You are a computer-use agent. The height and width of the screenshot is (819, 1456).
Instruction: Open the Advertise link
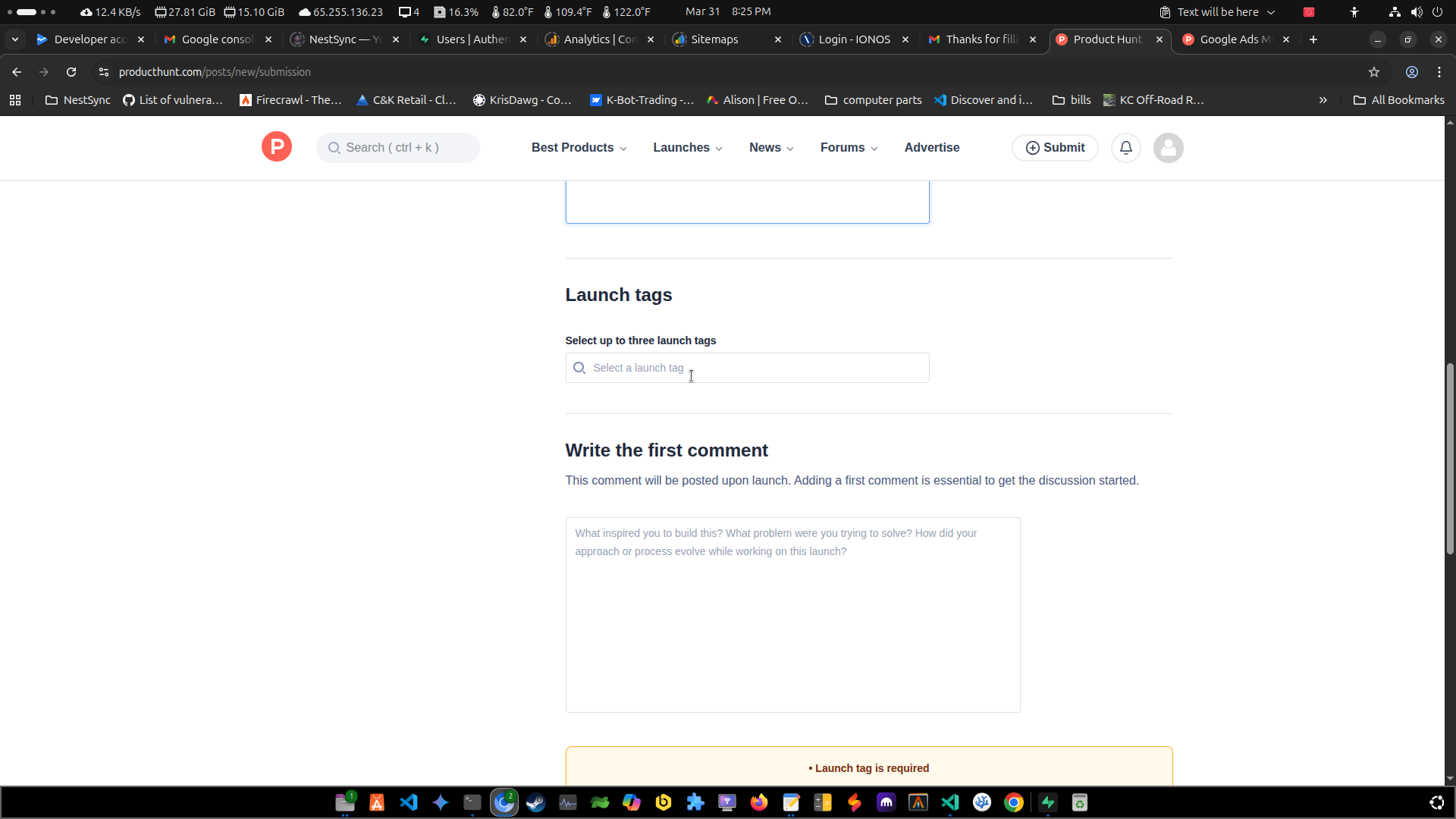click(932, 148)
